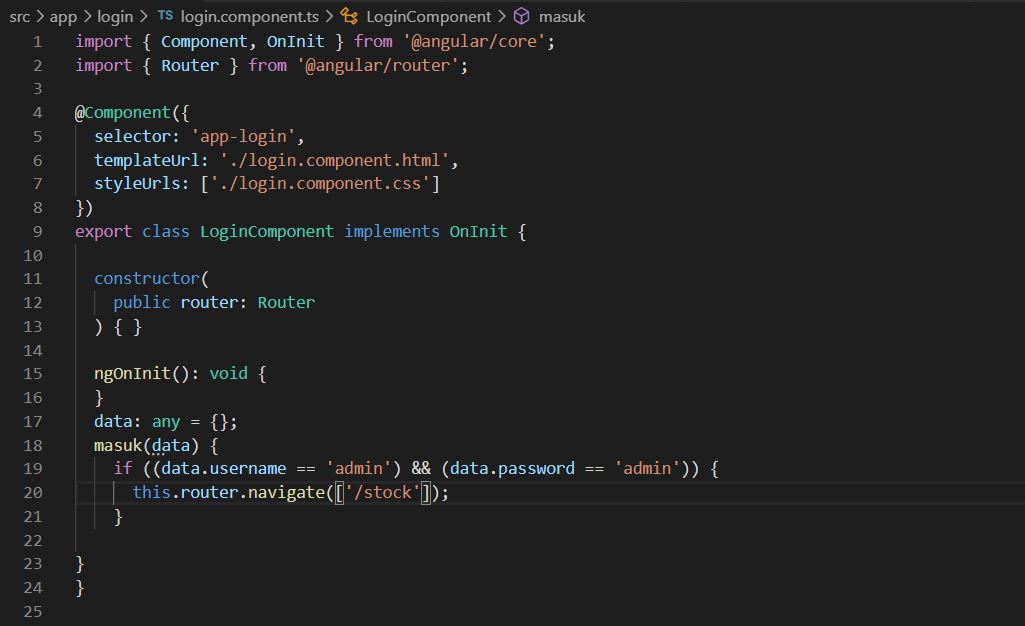Open the app breadcrumb segment

pyautogui.click(x=63, y=16)
